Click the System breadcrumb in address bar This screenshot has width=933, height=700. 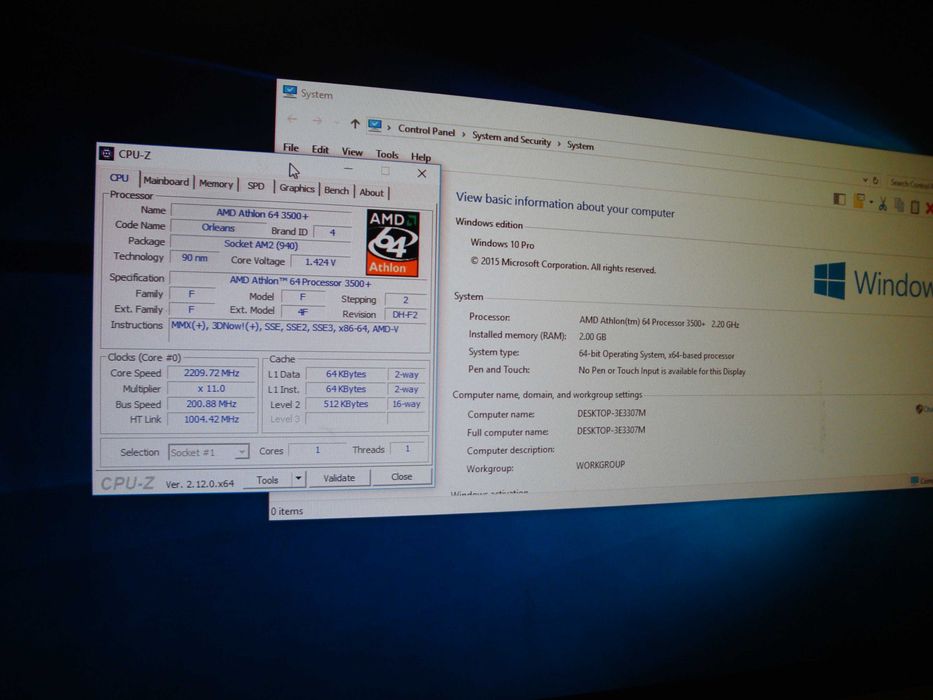[x=580, y=145]
